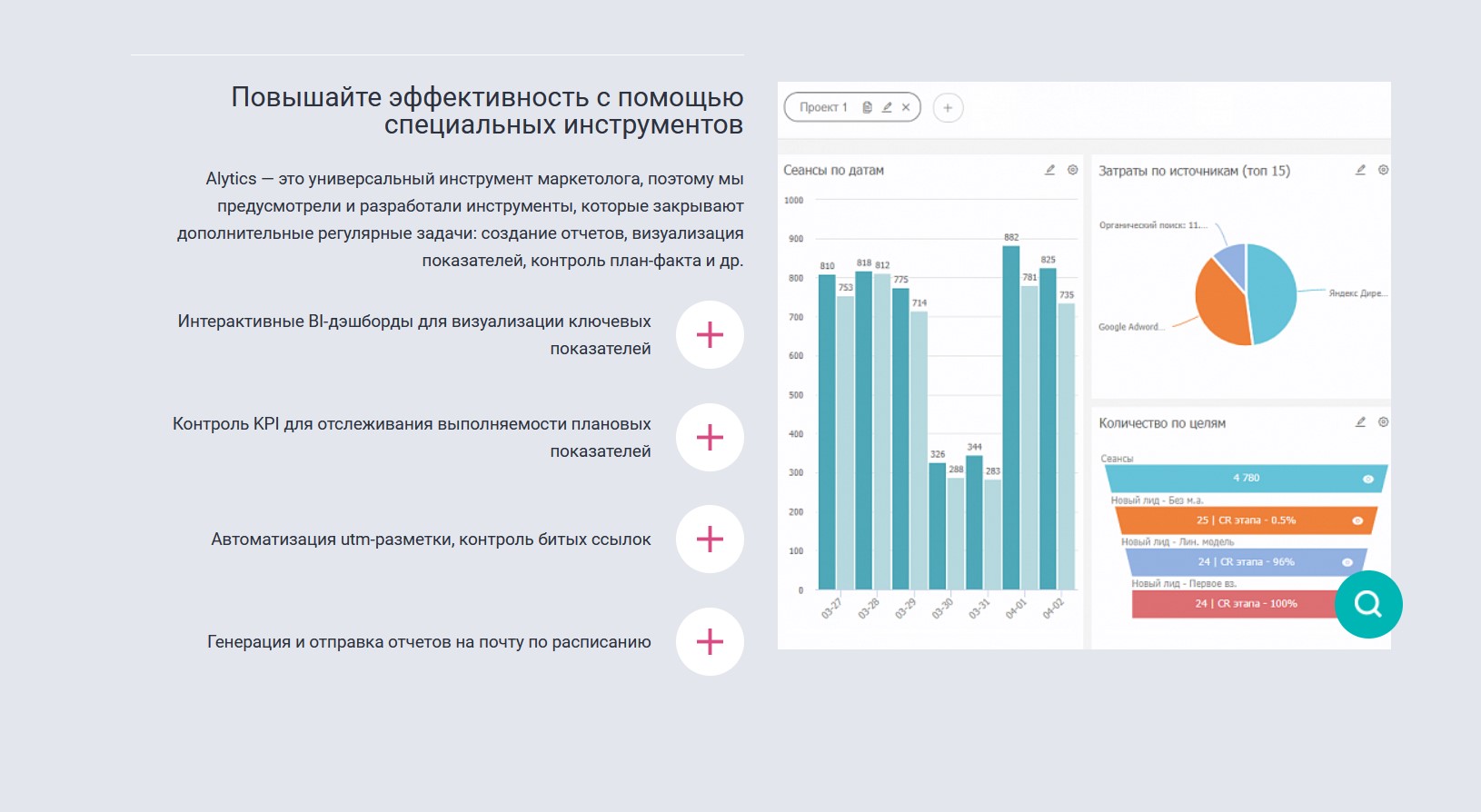Toggle eye icon on the orange funnel stage
Screen dimensions: 1481x812
(1357, 520)
